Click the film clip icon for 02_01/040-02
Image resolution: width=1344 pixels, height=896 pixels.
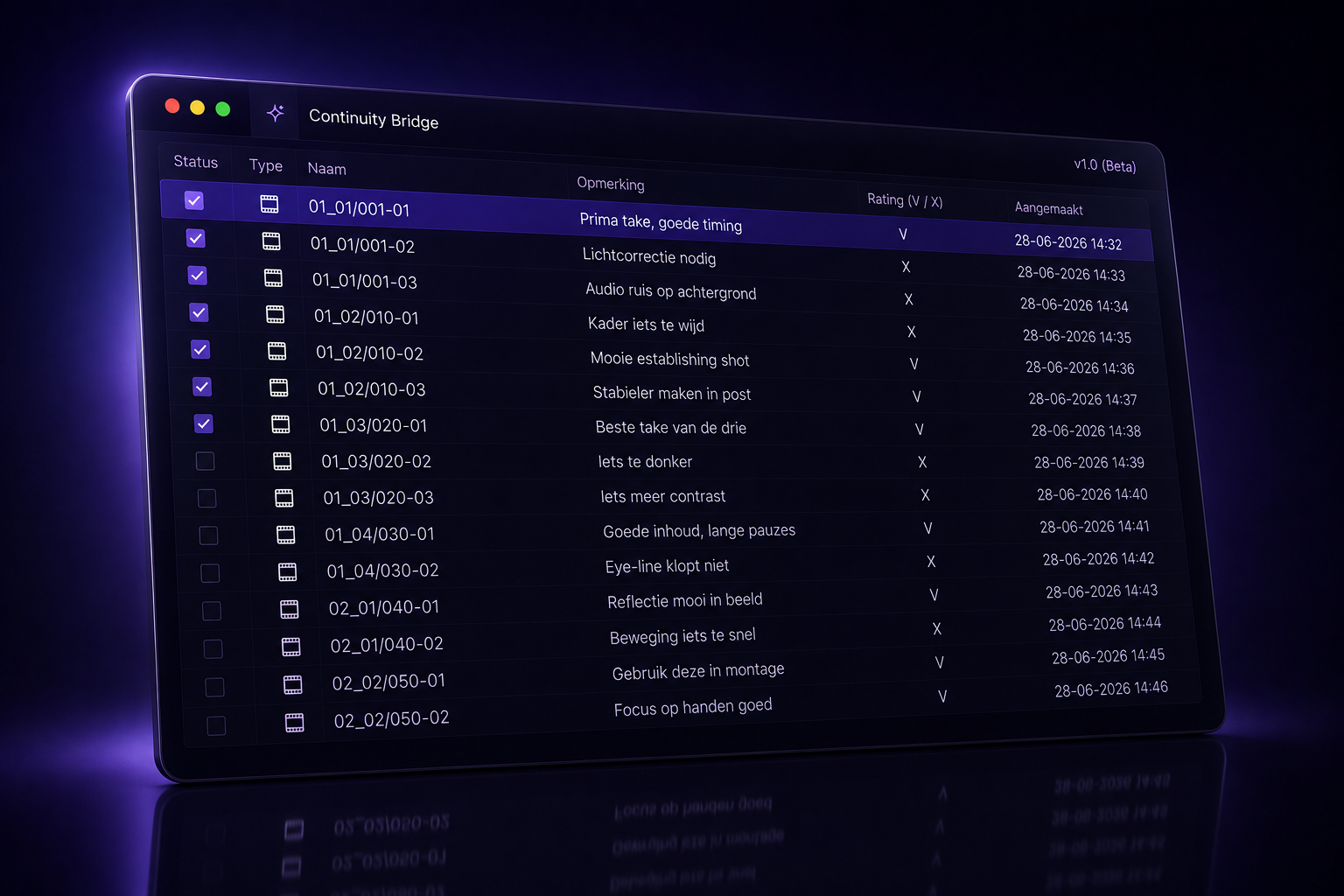click(x=290, y=647)
